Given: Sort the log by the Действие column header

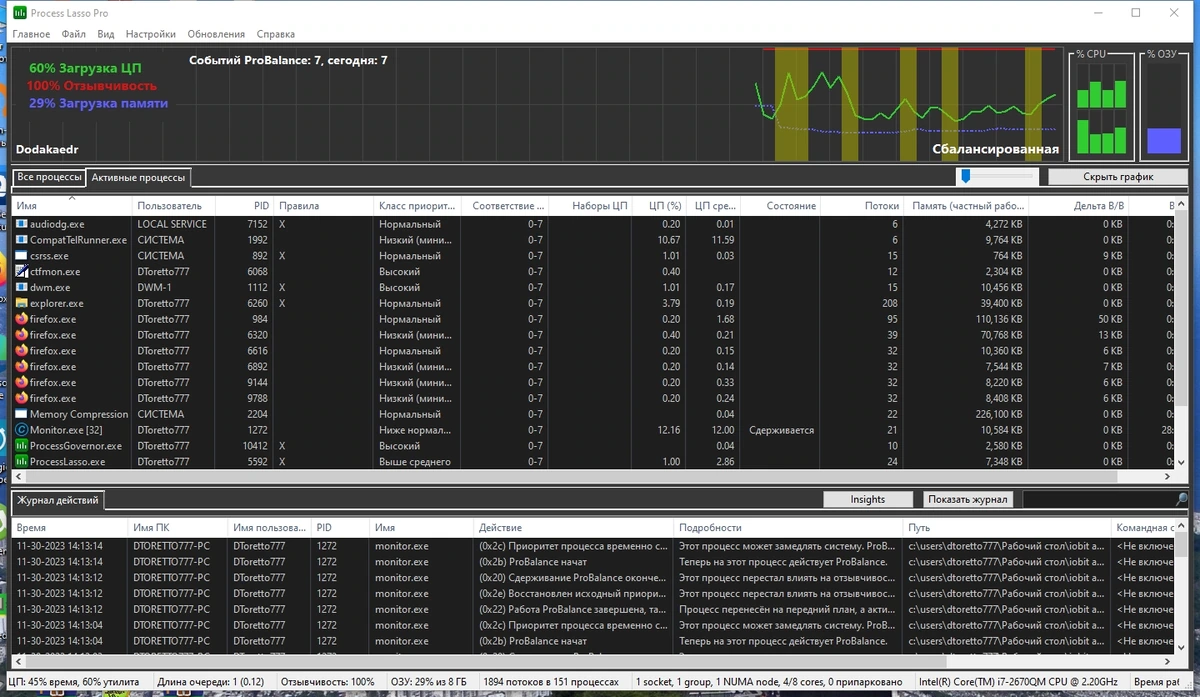Looking at the screenshot, I should tap(575, 527).
